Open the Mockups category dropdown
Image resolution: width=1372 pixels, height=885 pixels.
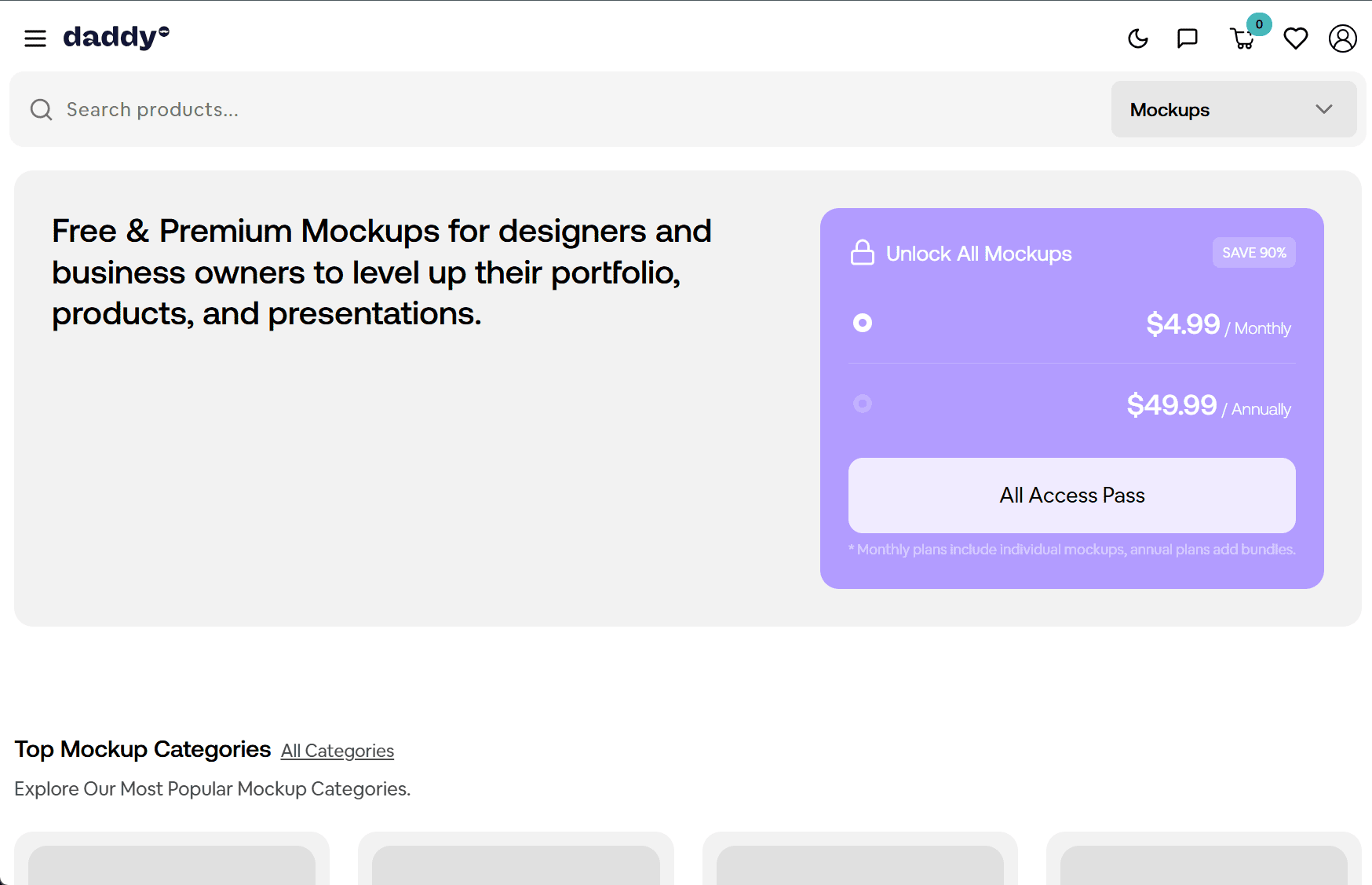click(x=1233, y=110)
